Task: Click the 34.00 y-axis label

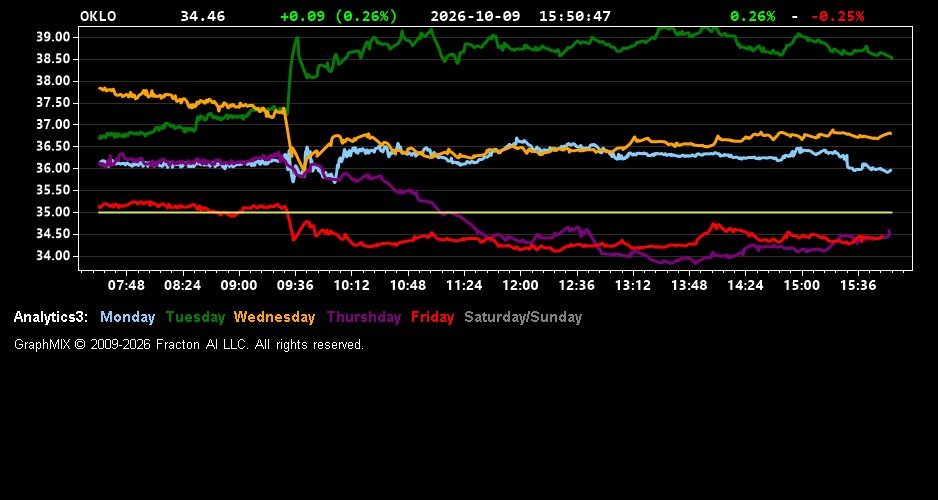Action: pyautogui.click(x=54, y=256)
